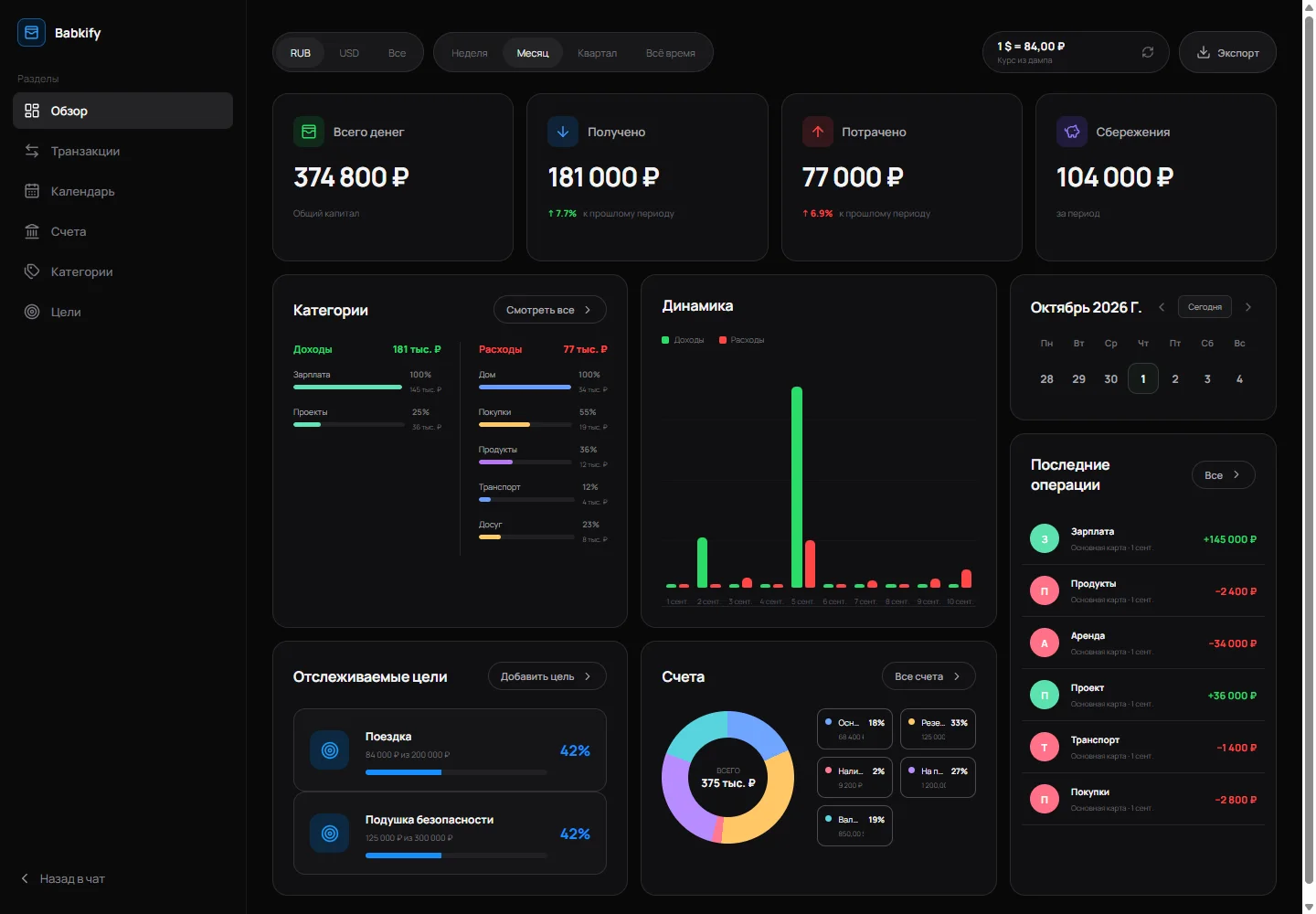Viewport: 1316px width, 914px height.
Task: Click the 1 $ = 84,00 ₽ rate field
Action: (1076, 52)
